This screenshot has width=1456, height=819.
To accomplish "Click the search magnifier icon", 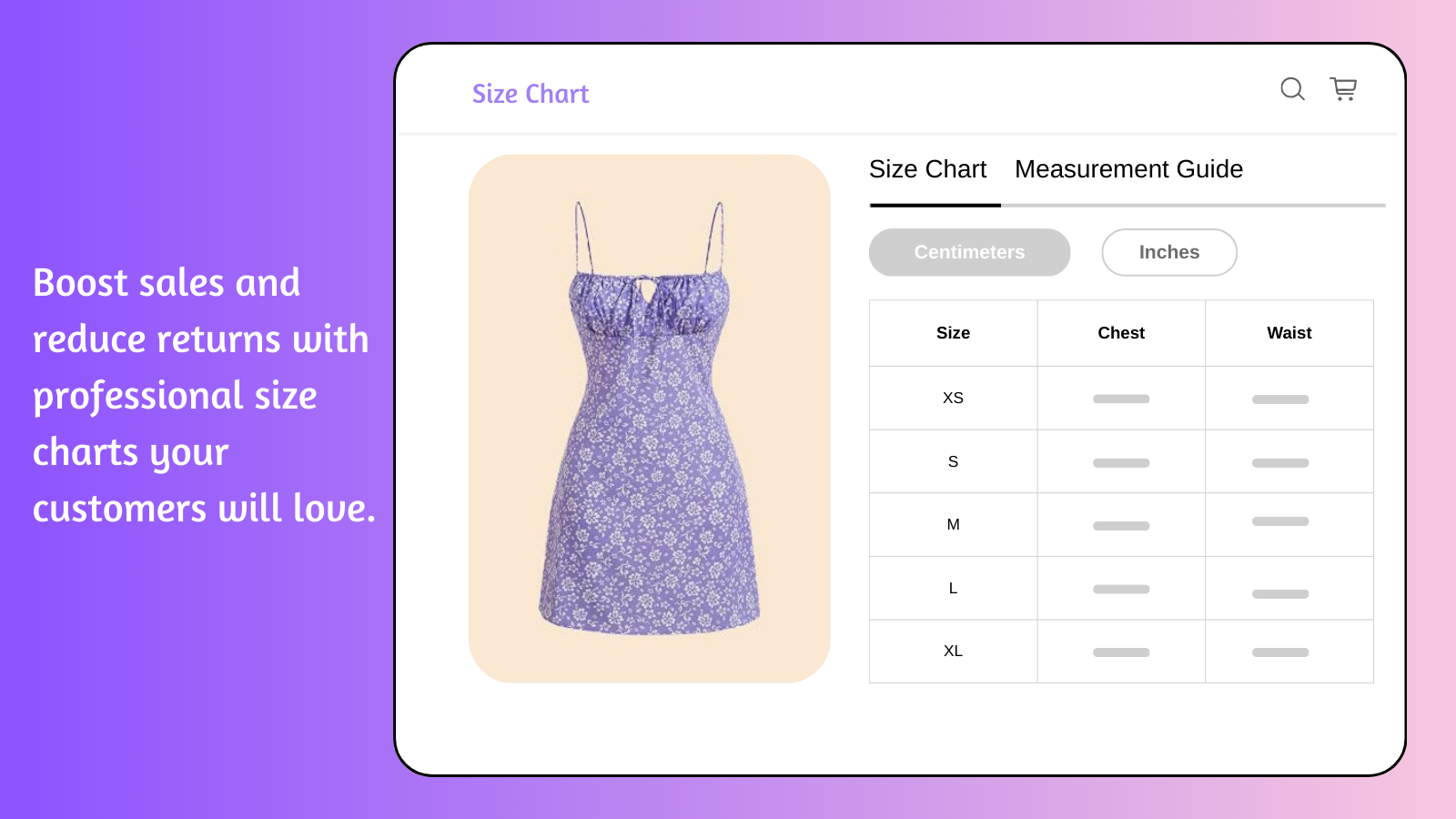I will [x=1292, y=89].
